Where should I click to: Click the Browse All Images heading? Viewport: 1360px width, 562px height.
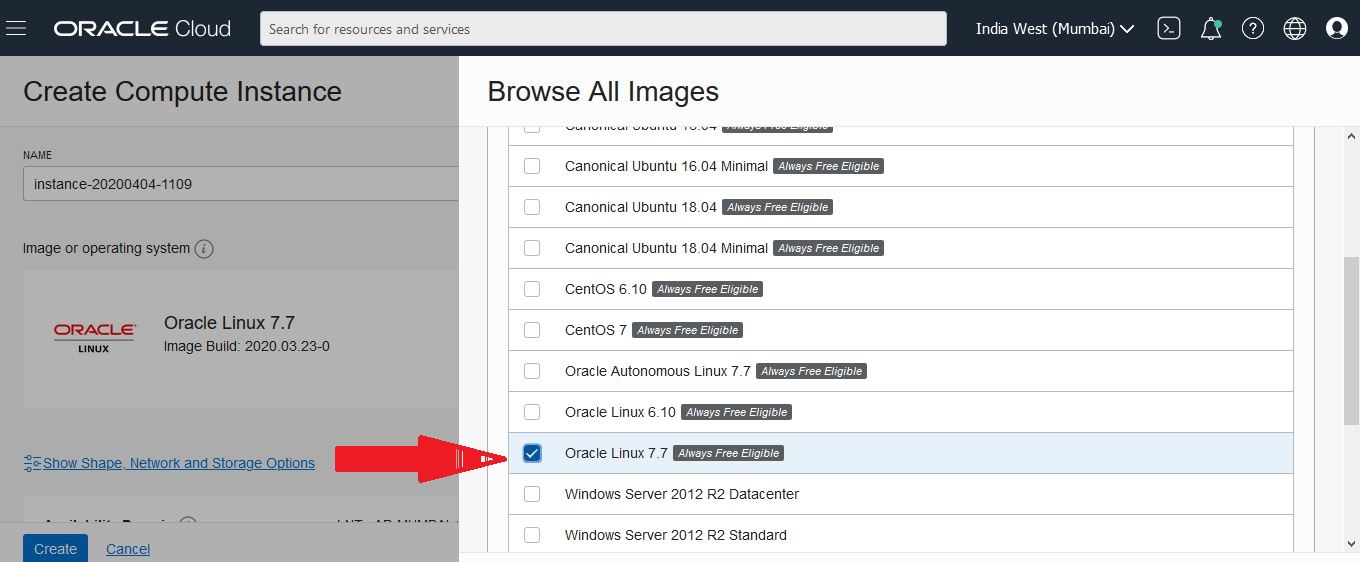point(603,91)
